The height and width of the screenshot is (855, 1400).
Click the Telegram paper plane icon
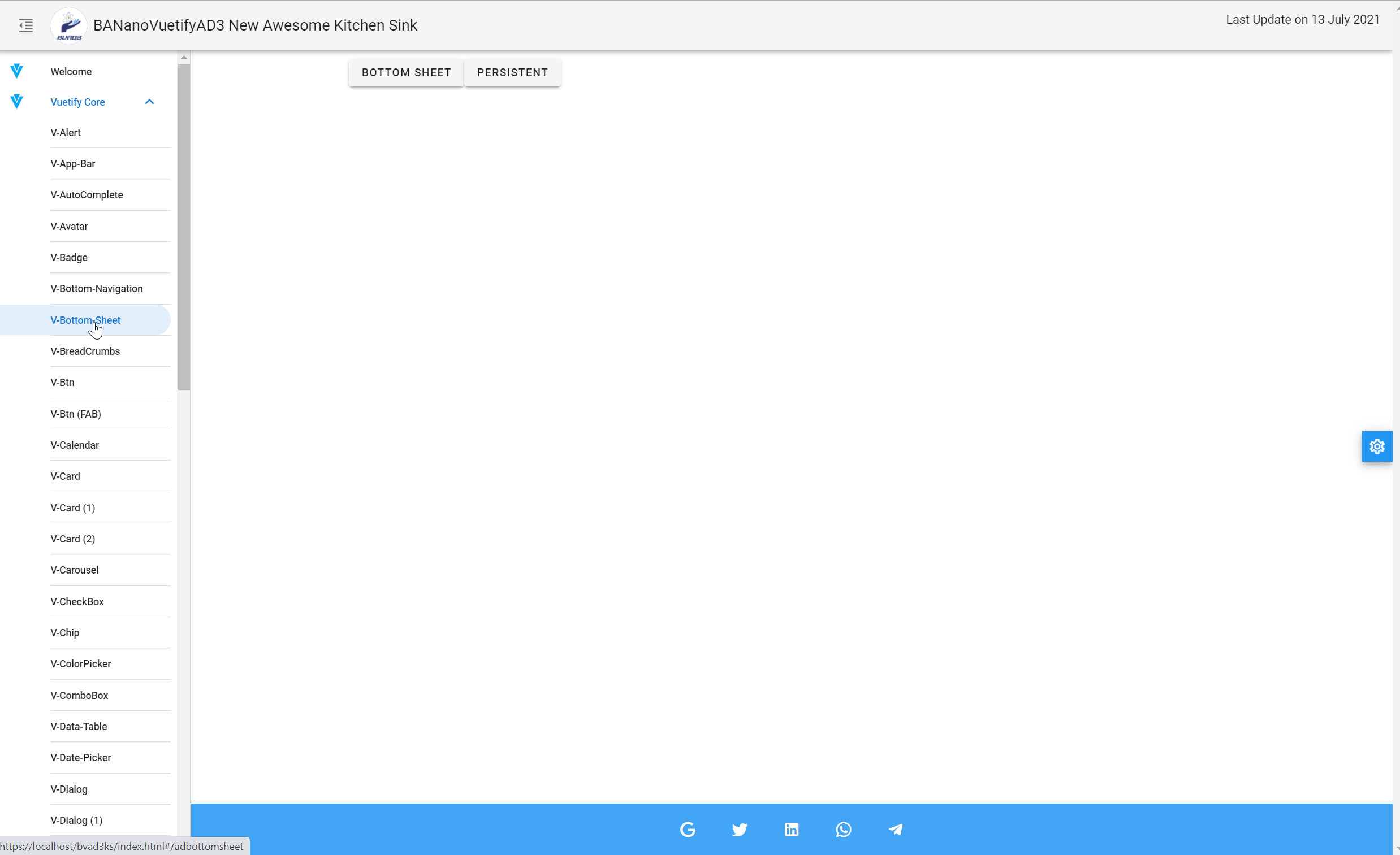click(896, 830)
